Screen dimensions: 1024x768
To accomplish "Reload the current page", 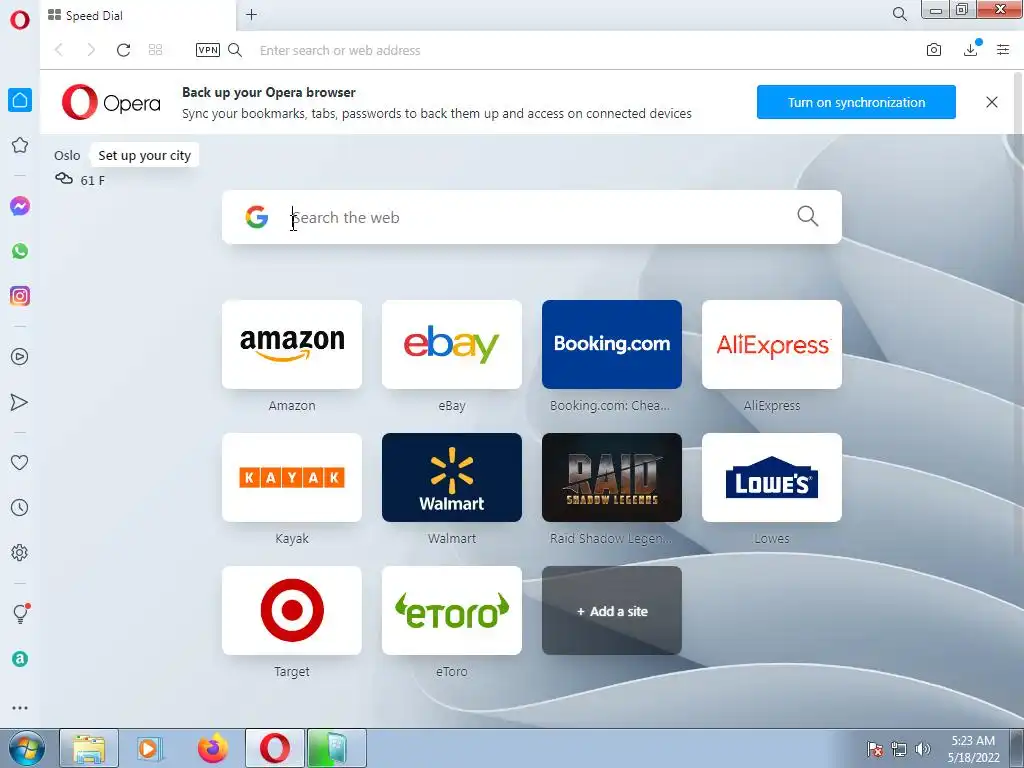I will tap(123, 50).
